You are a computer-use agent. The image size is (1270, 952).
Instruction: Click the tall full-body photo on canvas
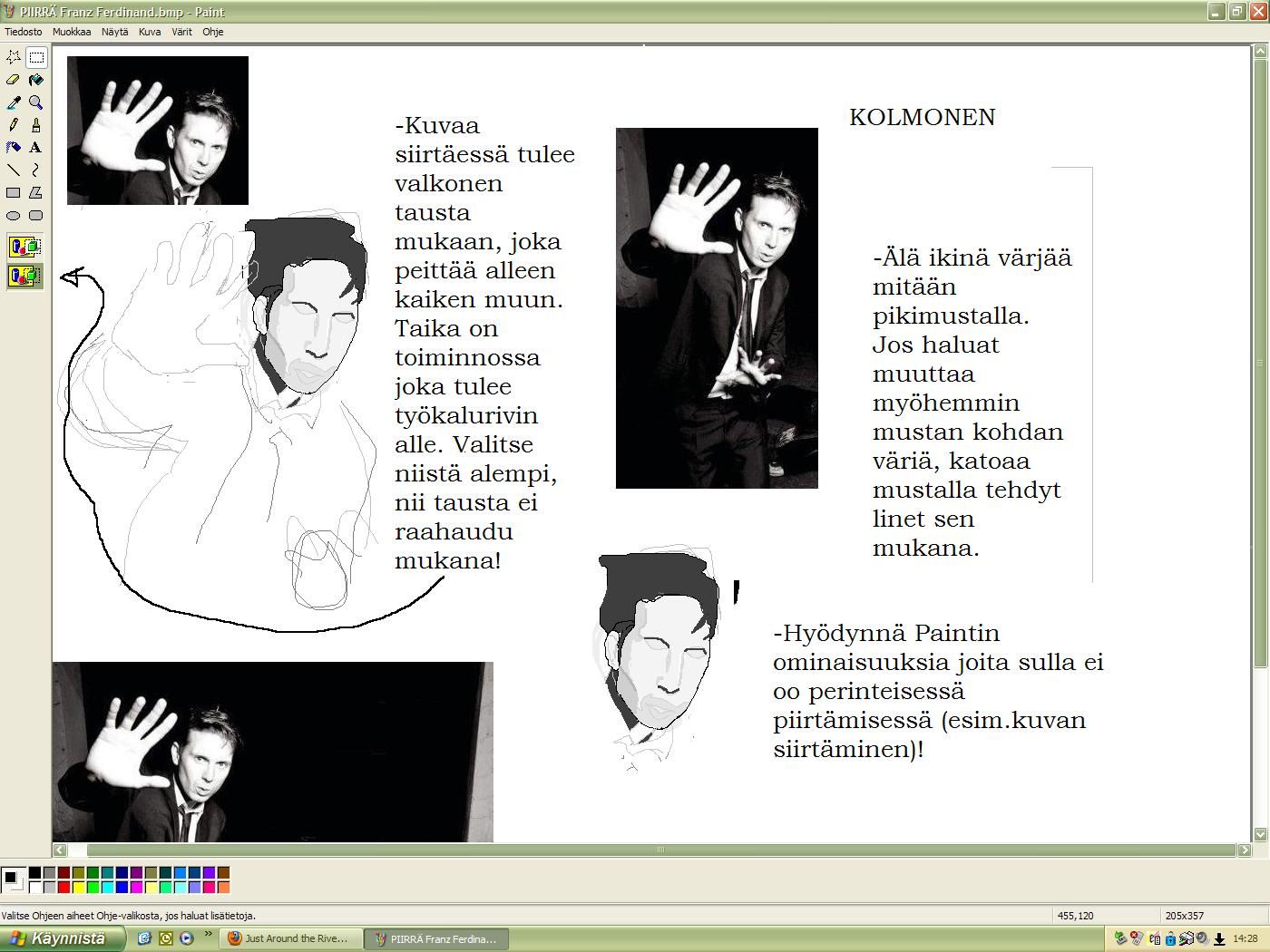(x=717, y=308)
